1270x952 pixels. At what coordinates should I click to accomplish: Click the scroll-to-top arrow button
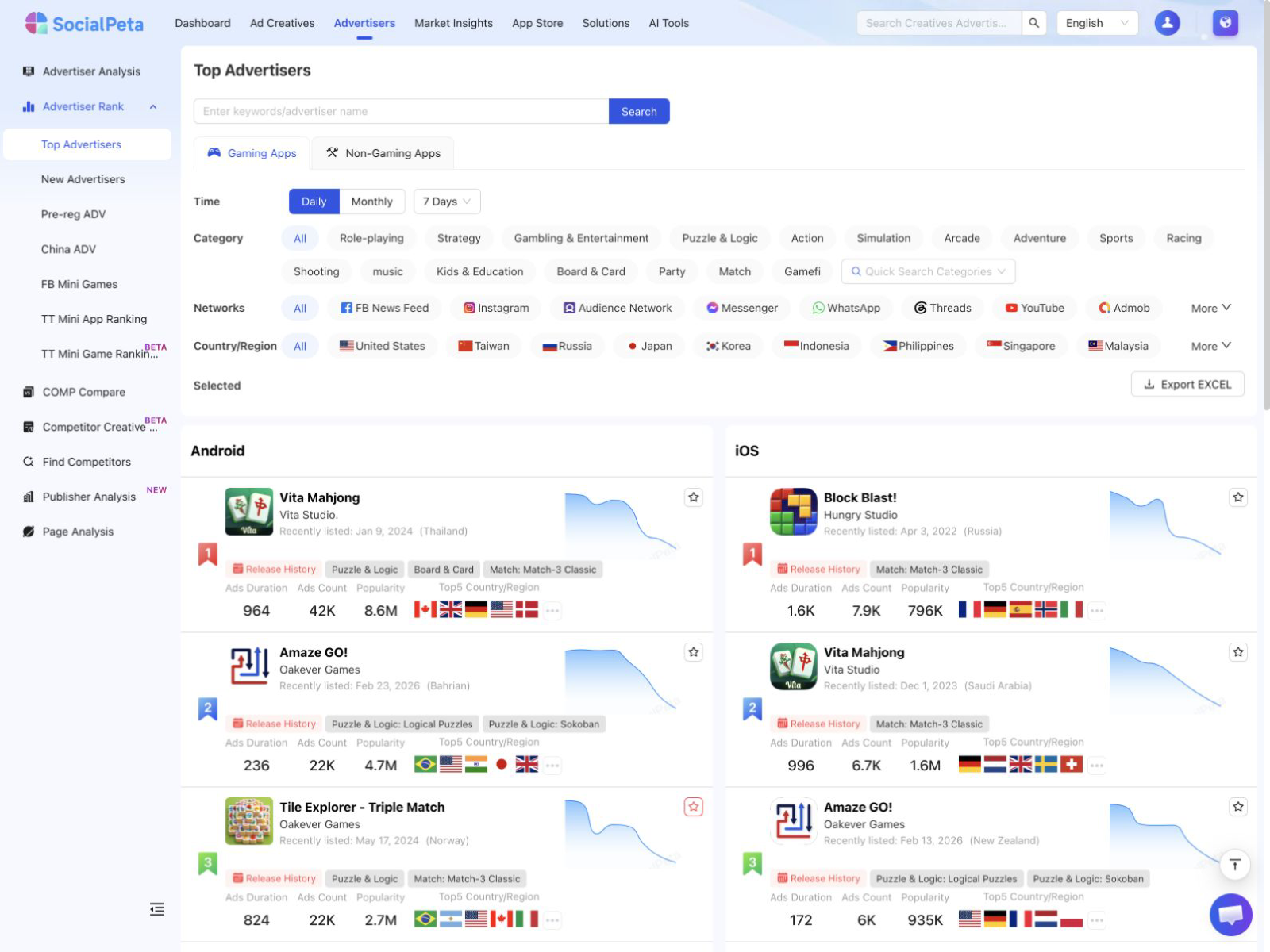click(1235, 865)
